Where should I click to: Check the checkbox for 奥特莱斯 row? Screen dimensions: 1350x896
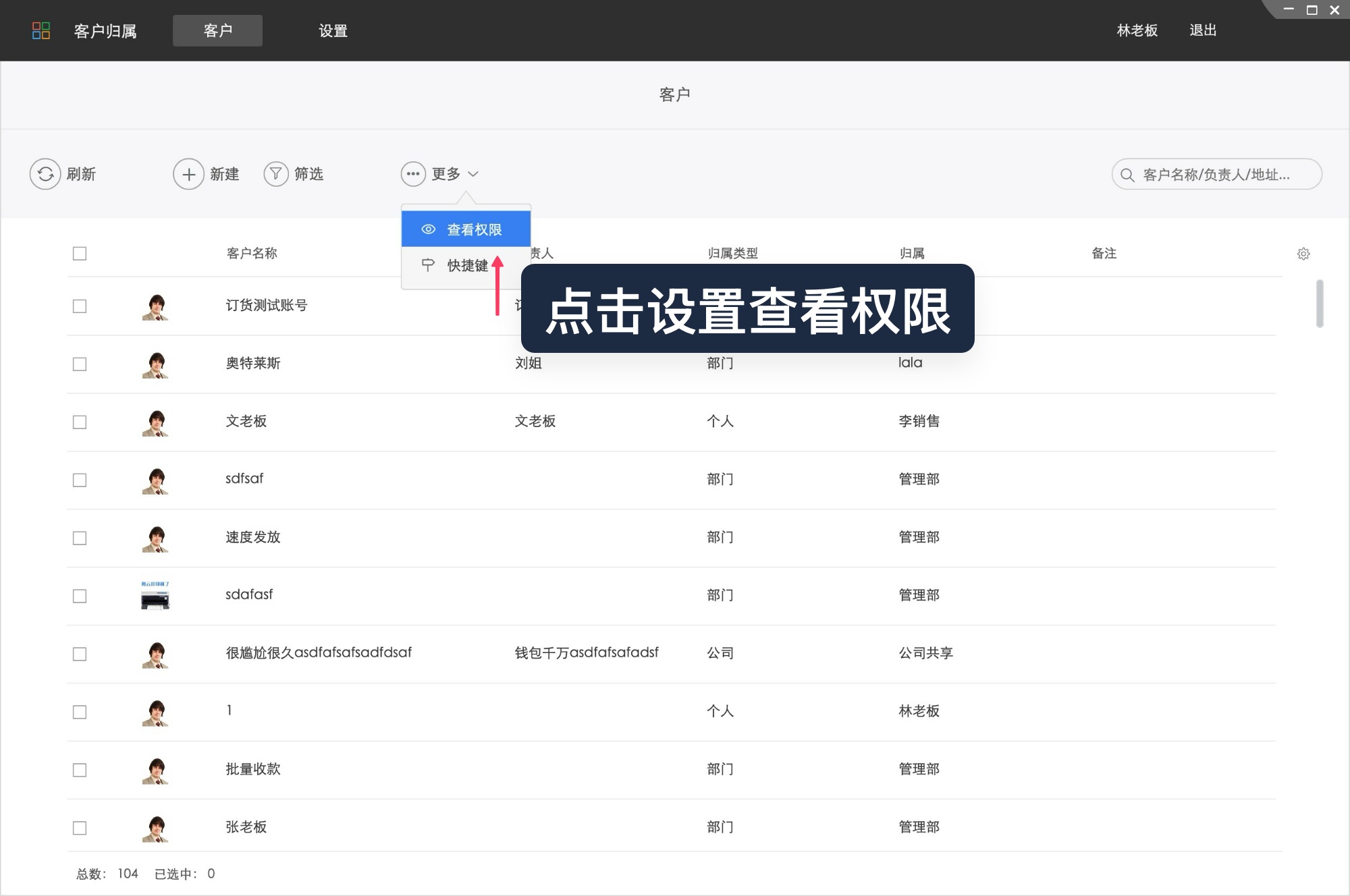pos(80,364)
